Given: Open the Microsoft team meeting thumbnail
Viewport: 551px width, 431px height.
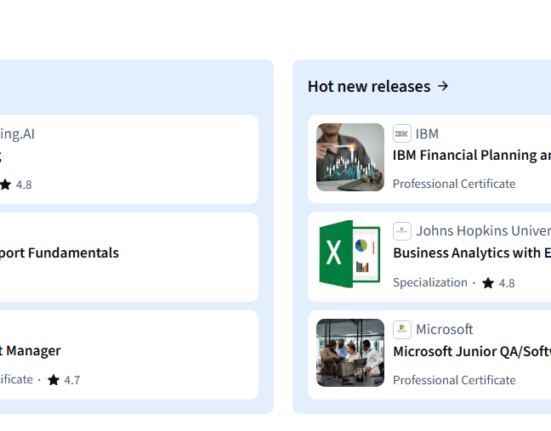Looking at the screenshot, I should 350,353.
